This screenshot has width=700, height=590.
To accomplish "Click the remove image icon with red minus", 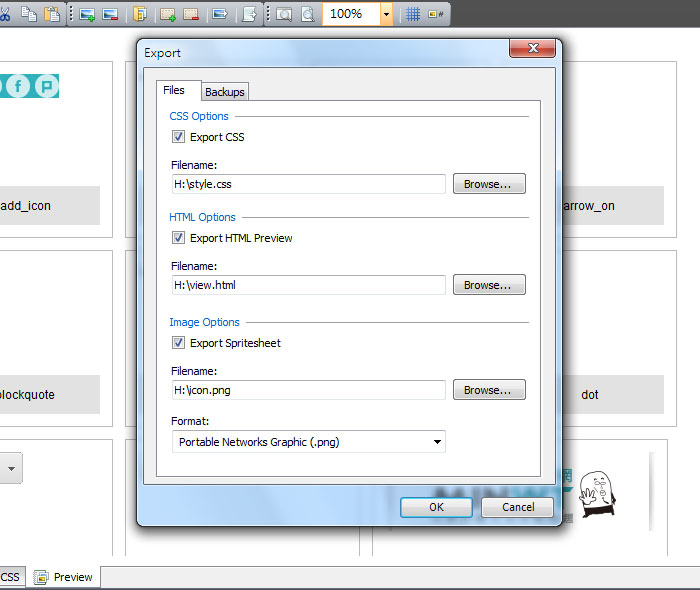I will 110,14.
